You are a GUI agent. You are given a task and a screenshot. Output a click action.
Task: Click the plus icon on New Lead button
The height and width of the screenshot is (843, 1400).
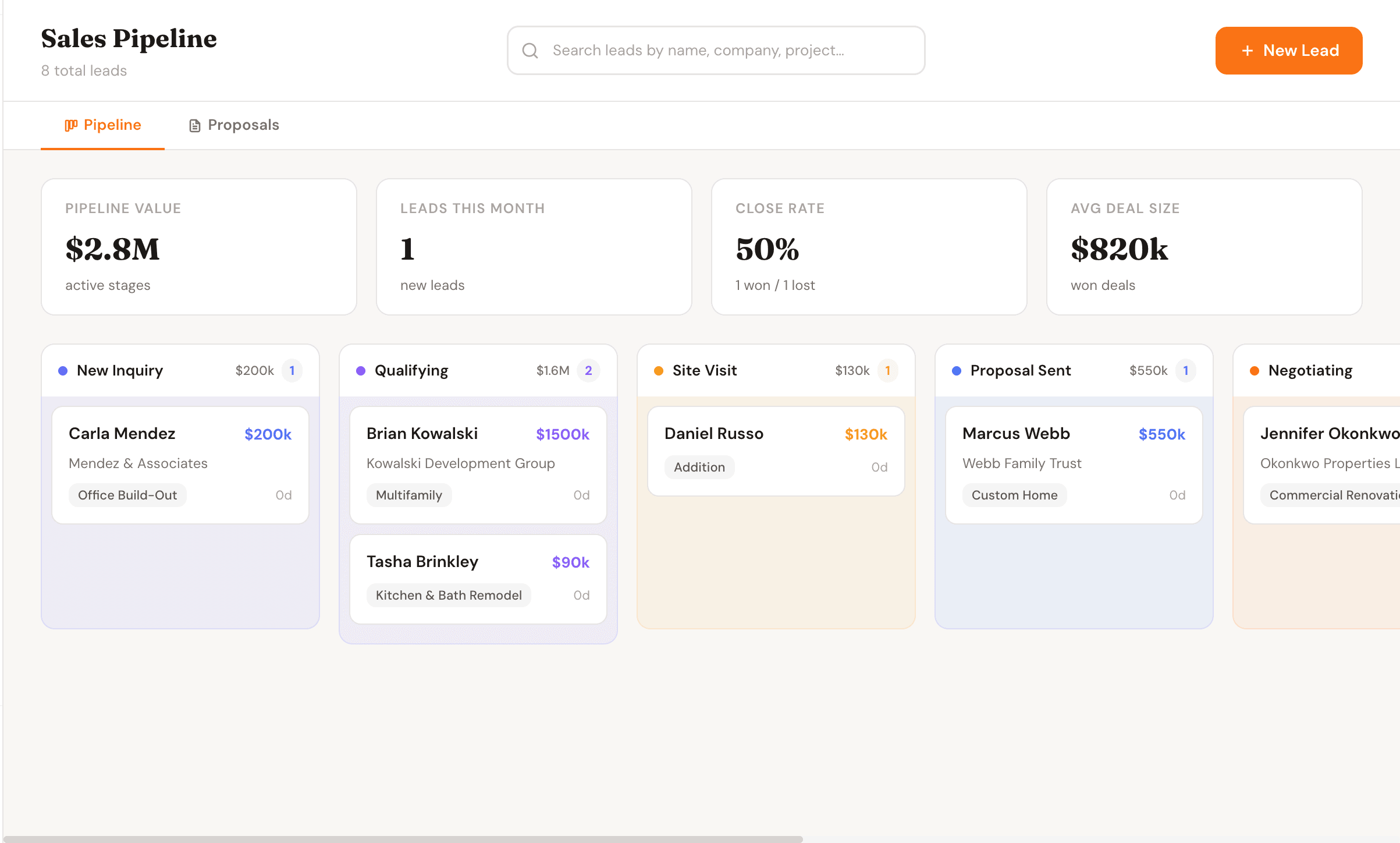tap(1247, 51)
